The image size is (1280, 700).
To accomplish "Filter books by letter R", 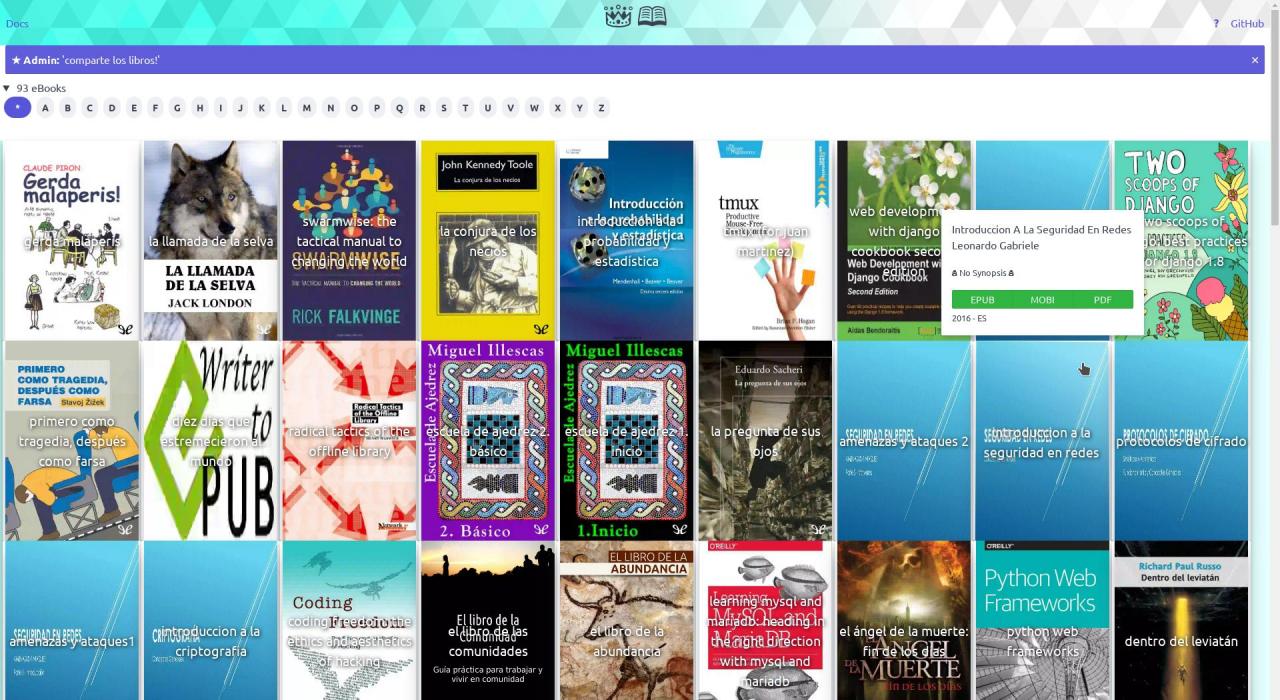I will (421, 108).
